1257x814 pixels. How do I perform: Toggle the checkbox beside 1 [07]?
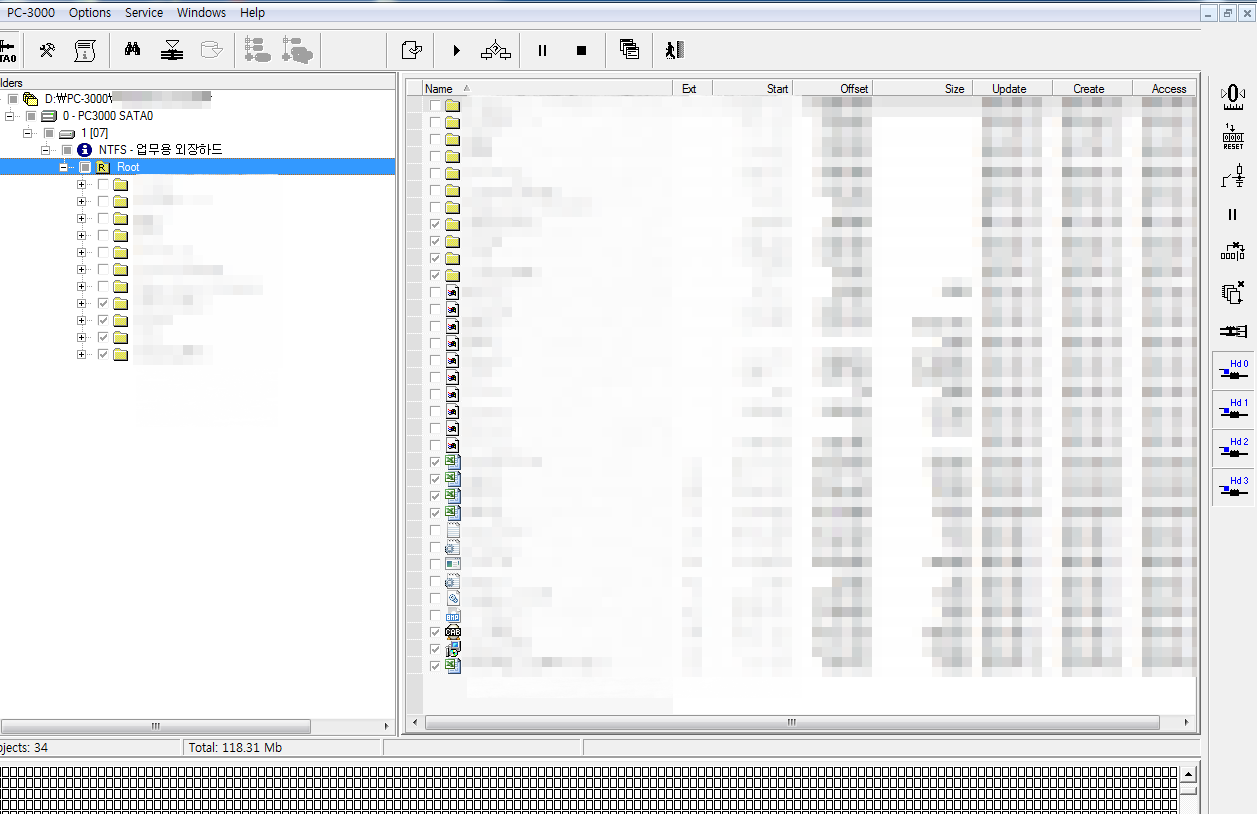(48, 133)
